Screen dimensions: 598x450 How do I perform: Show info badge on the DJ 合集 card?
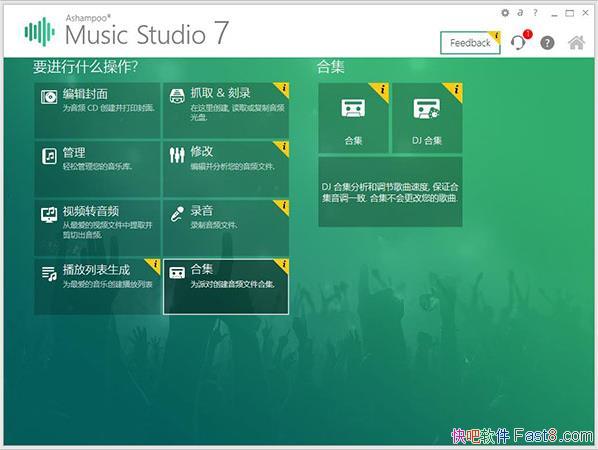[454, 92]
